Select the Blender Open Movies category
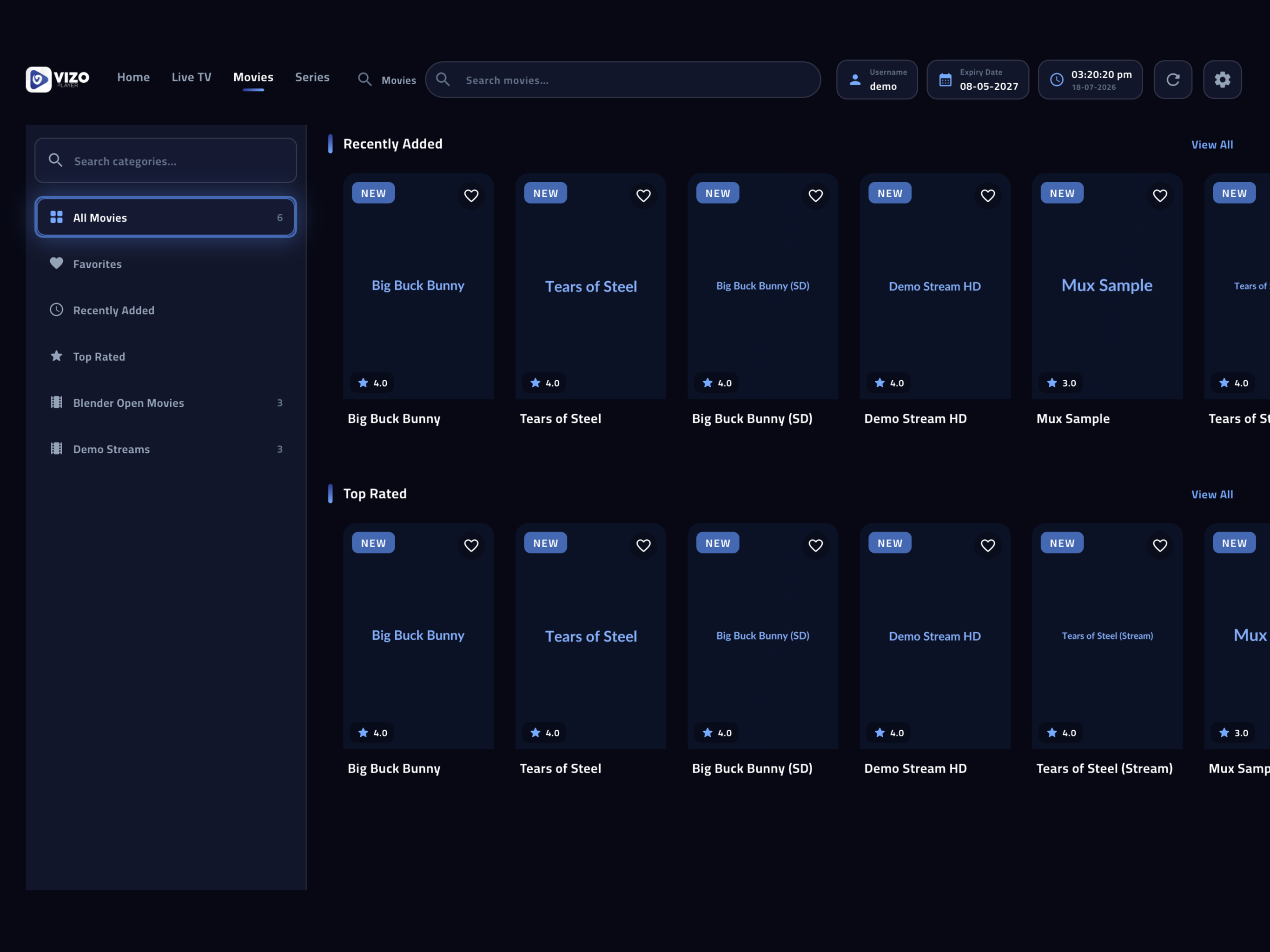1270x952 pixels. point(166,403)
